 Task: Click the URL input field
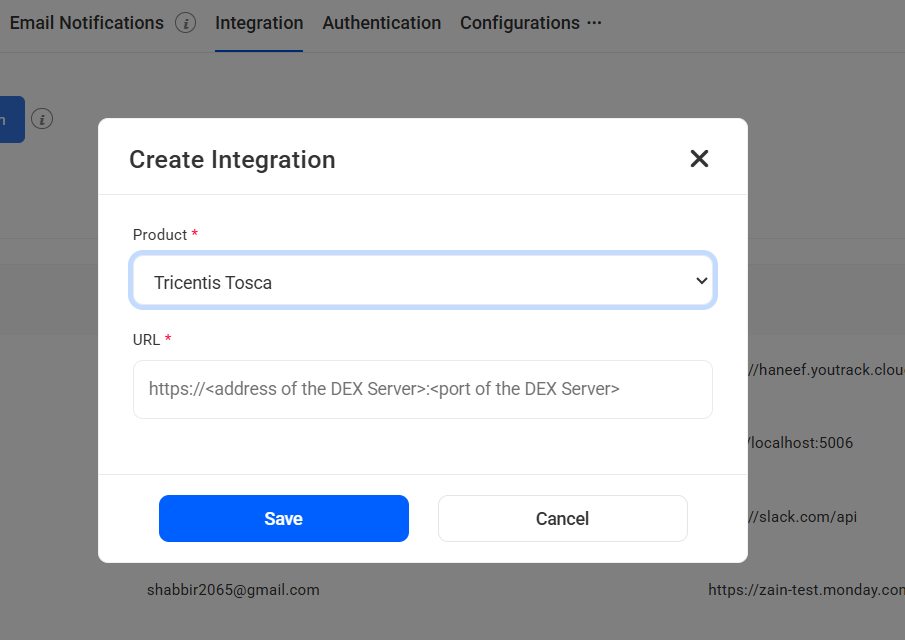coord(422,389)
